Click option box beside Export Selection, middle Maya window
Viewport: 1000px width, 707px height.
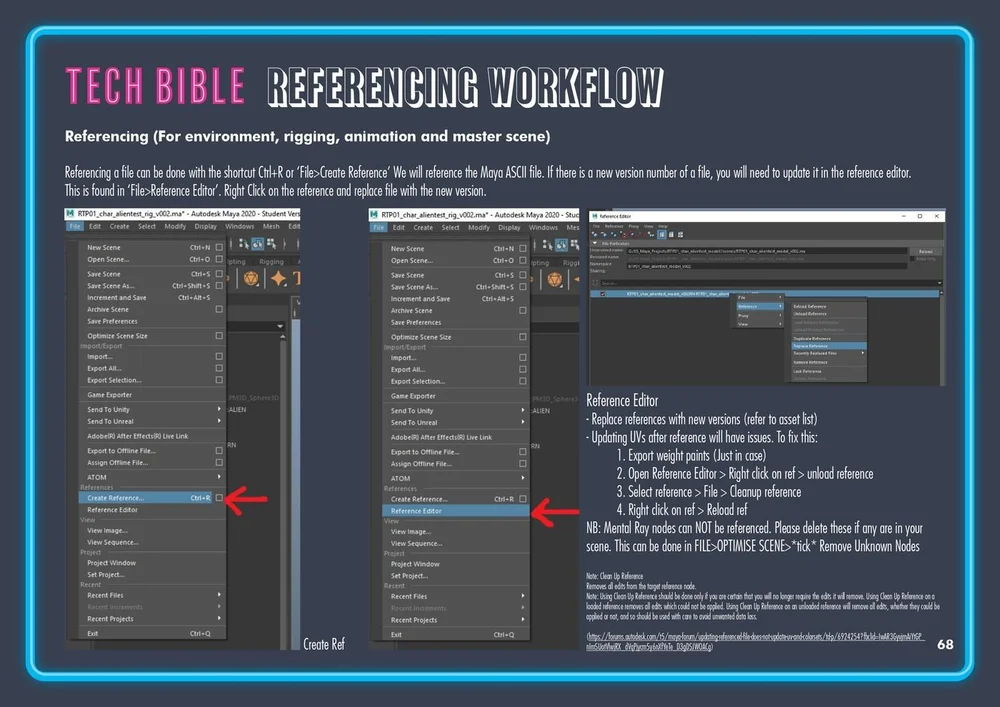coord(523,381)
